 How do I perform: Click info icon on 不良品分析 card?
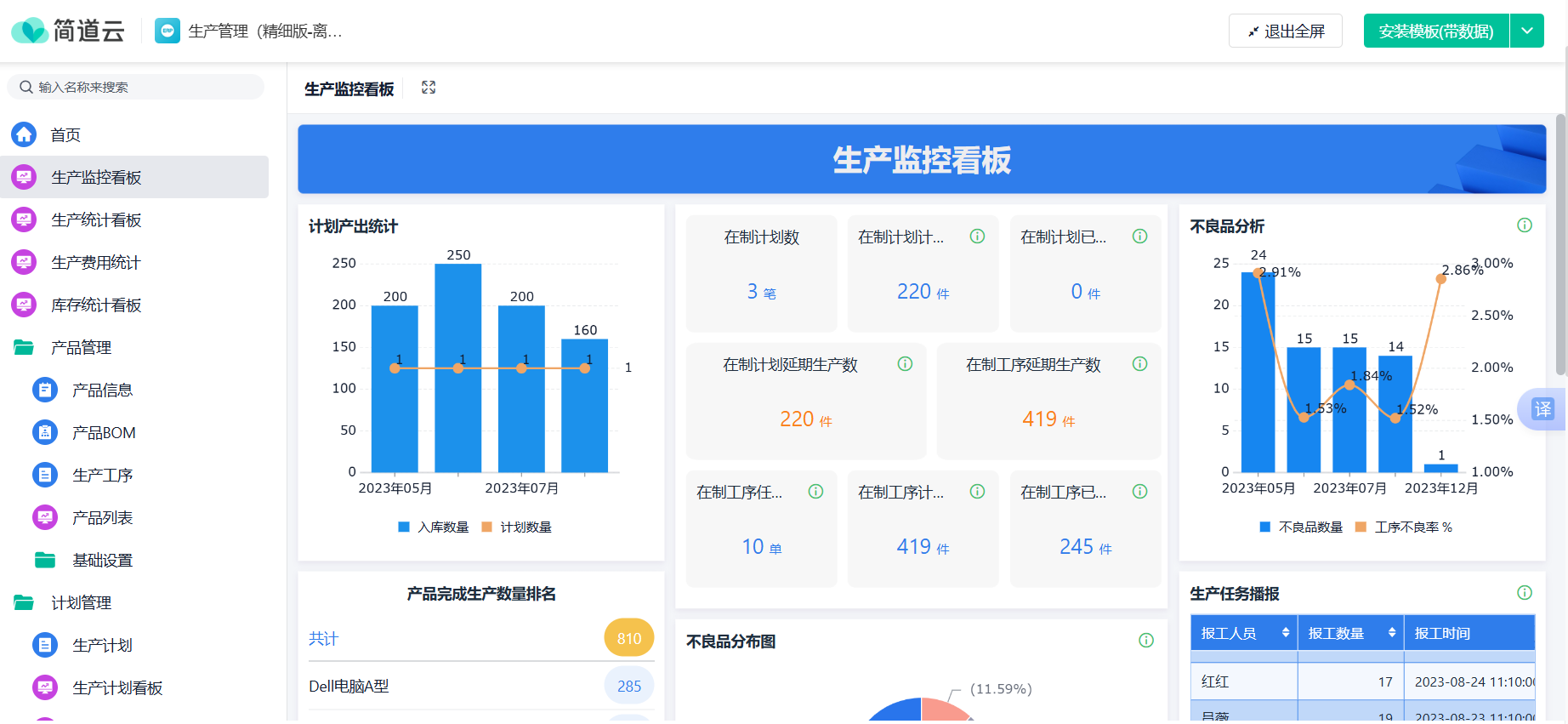click(1525, 225)
